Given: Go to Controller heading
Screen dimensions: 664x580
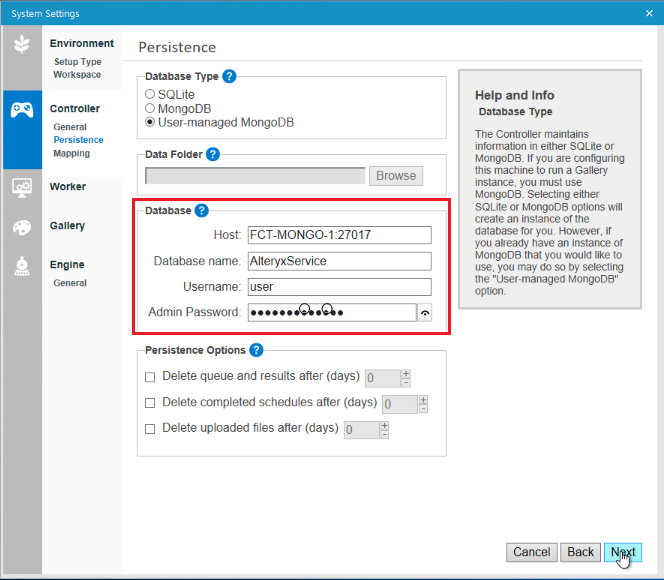Looking at the screenshot, I should [75, 109].
